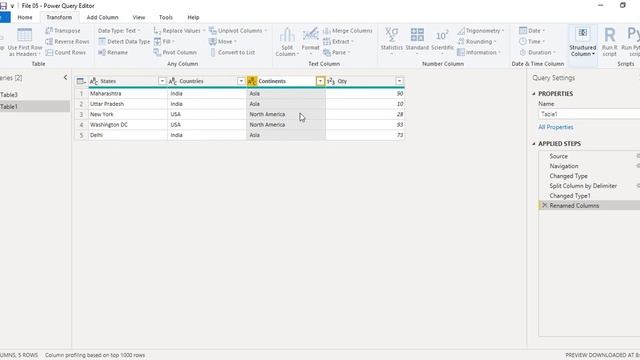Edit the query Name field
640x360 pixels.
589,114
